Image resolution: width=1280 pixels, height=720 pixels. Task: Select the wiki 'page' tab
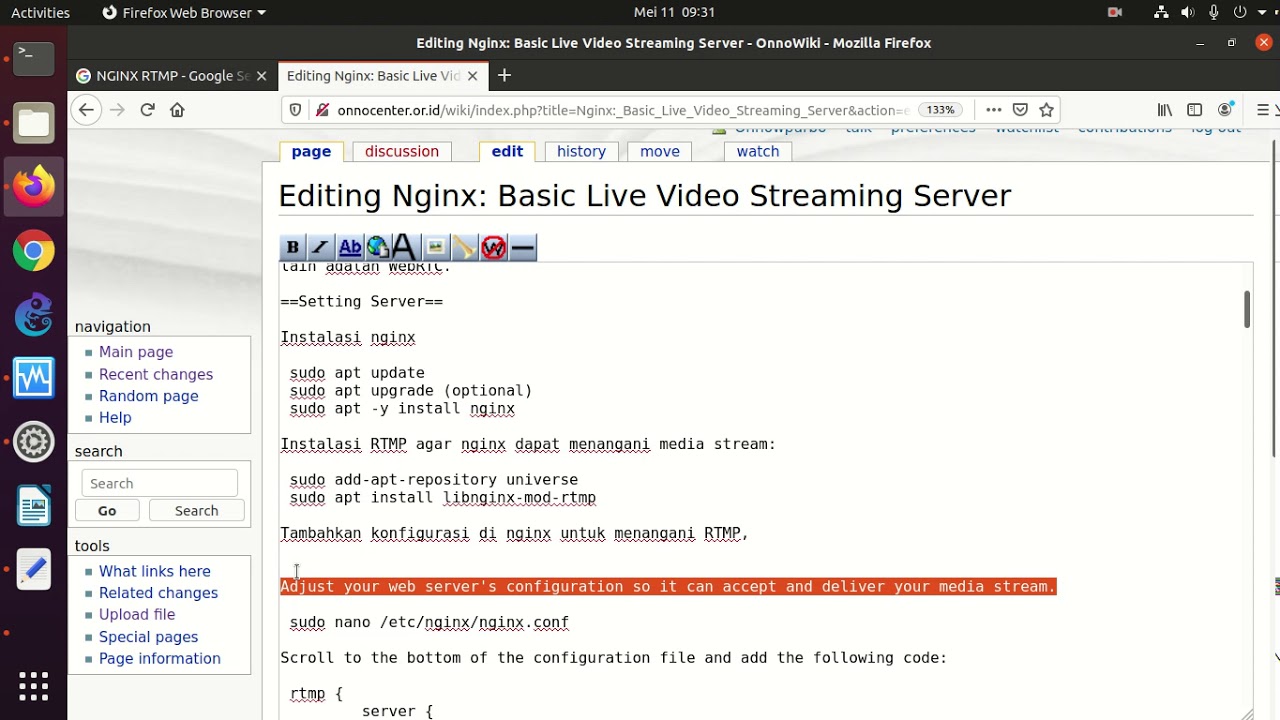[311, 151]
